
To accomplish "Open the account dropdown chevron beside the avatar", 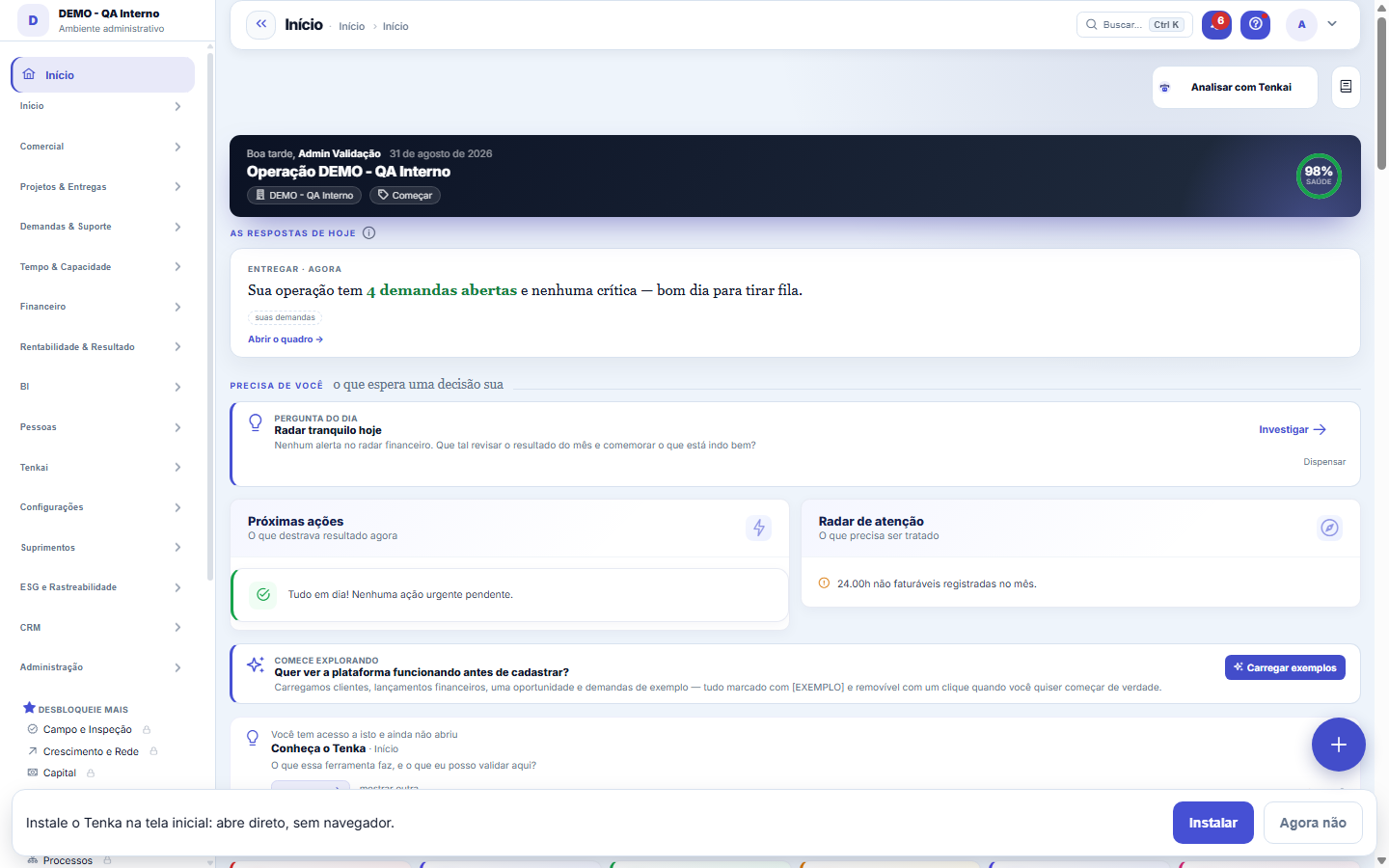I will [x=1332, y=24].
